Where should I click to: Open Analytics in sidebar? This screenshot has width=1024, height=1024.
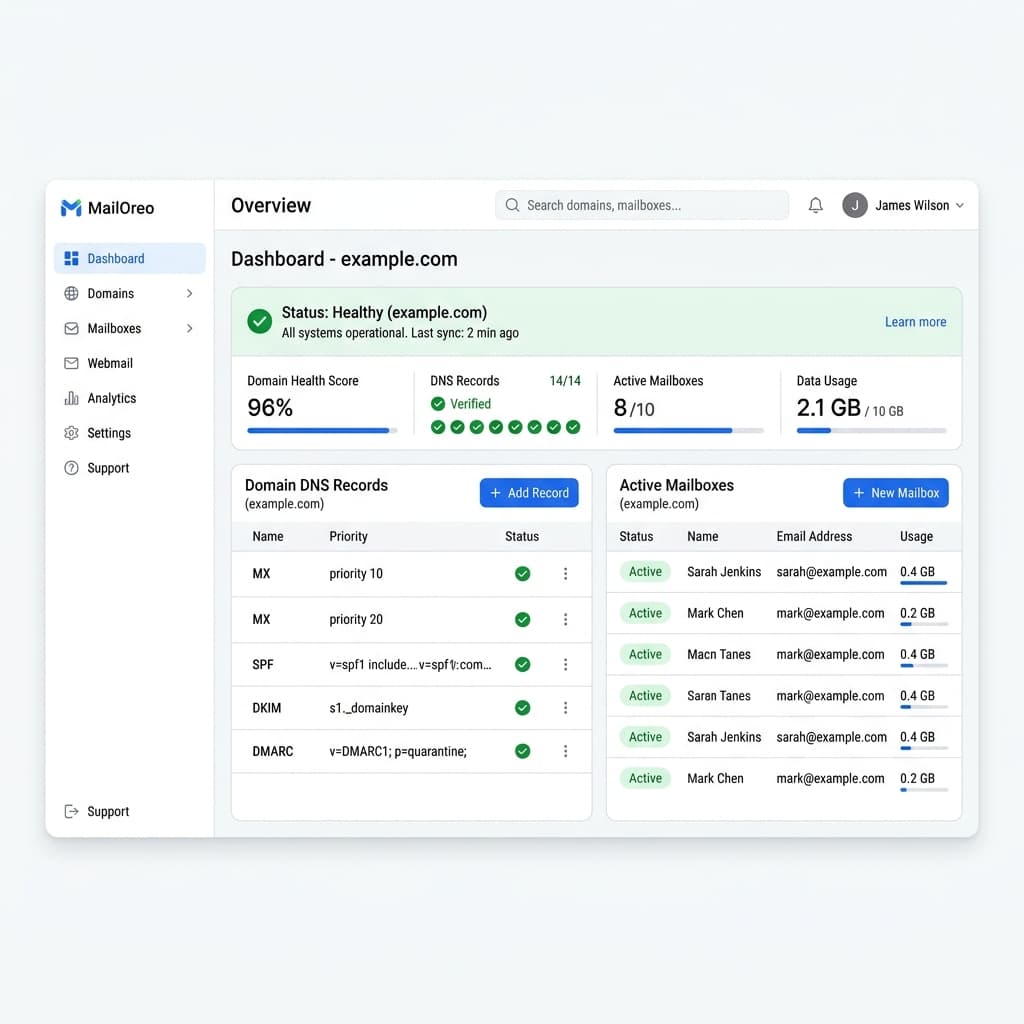129,398
